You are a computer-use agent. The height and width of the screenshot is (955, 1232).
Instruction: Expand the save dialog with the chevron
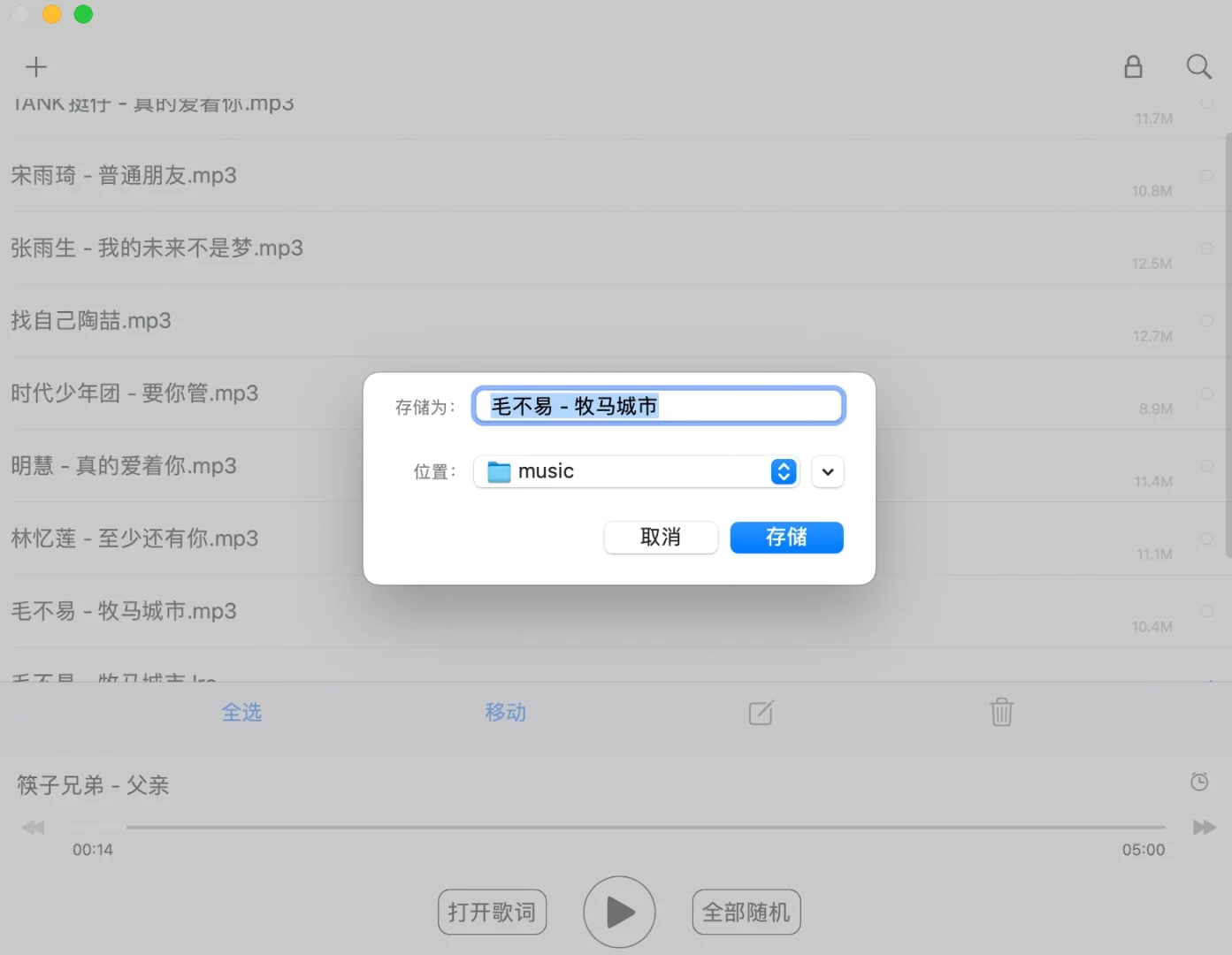827,471
